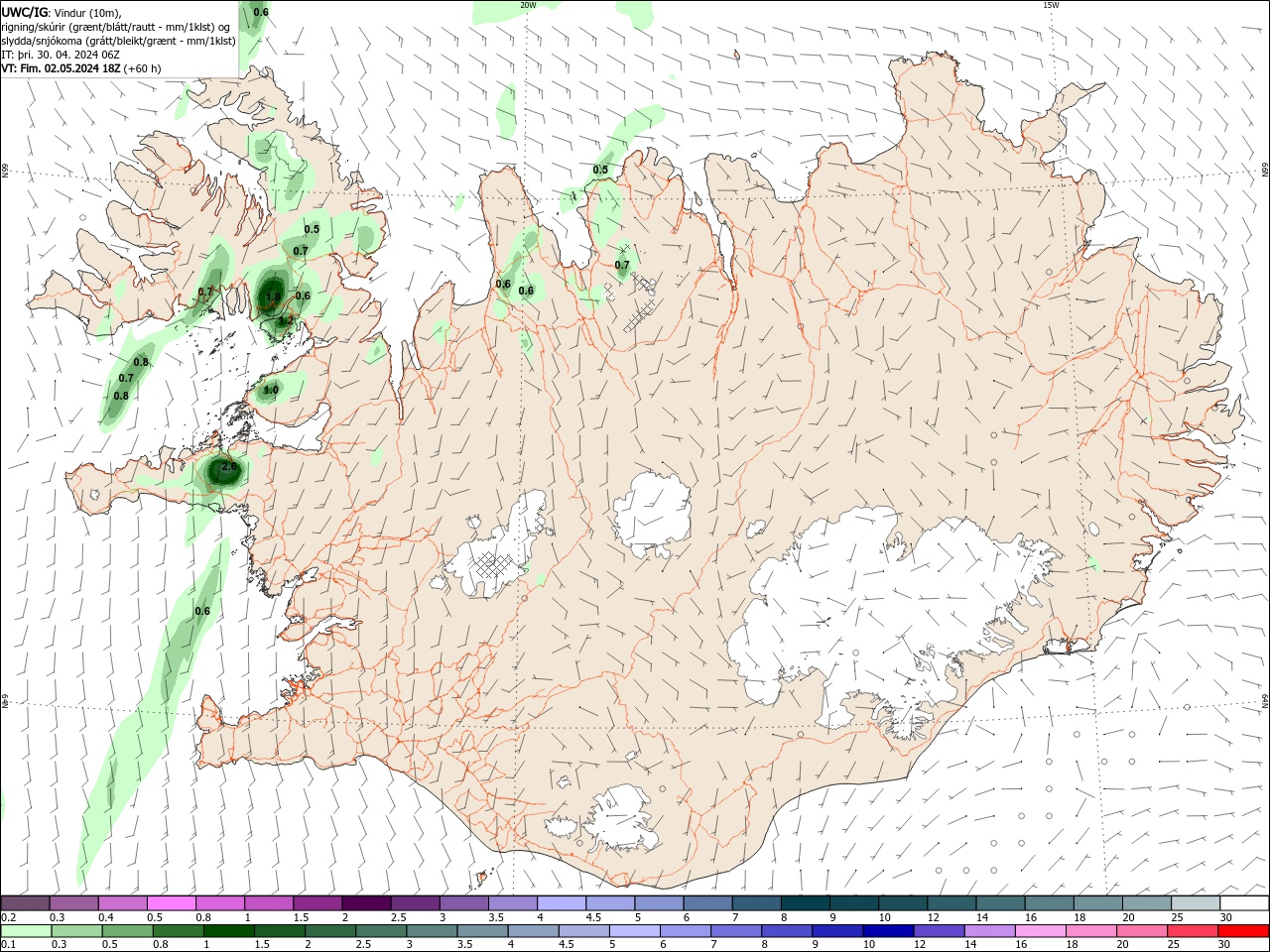Click the '64N' latitude label on right edge
This screenshot has width=1270, height=952.
(1265, 700)
